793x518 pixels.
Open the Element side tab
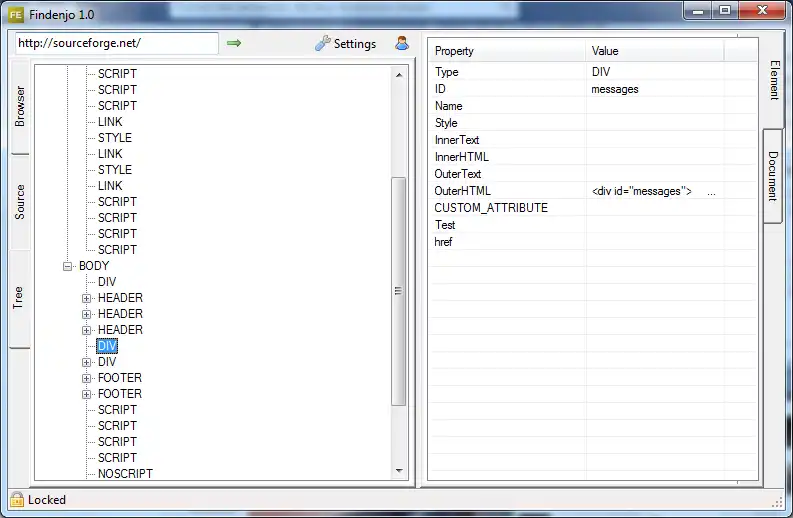pos(774,80)
